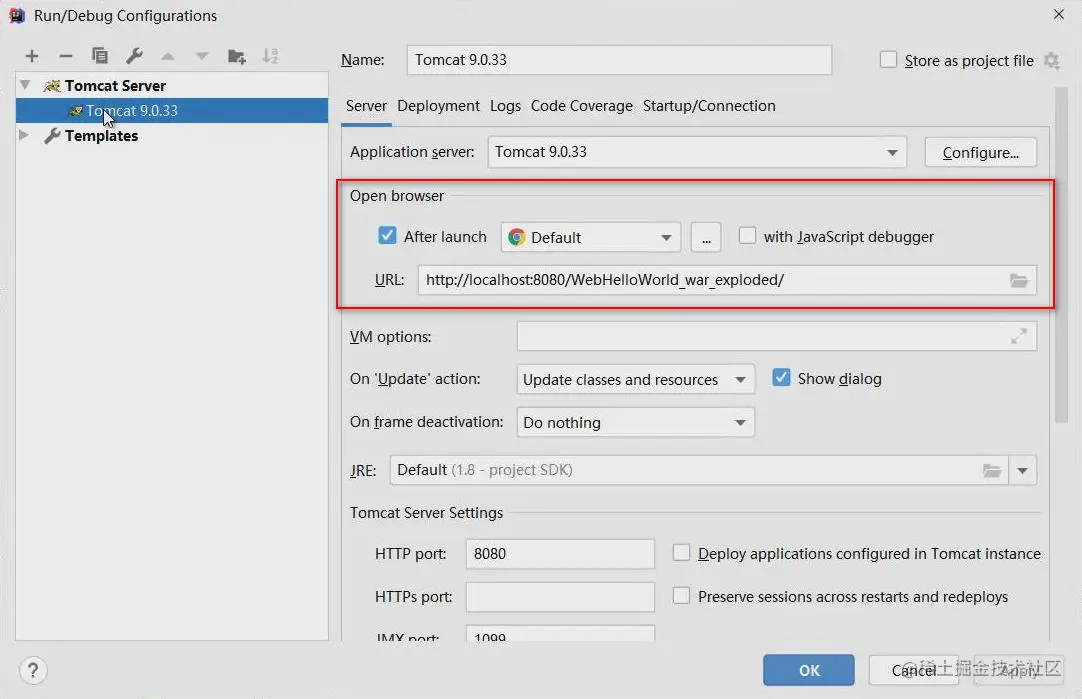
Task: Enable with JavaScript debugger checkbox
Action: (x=747, y=236)
